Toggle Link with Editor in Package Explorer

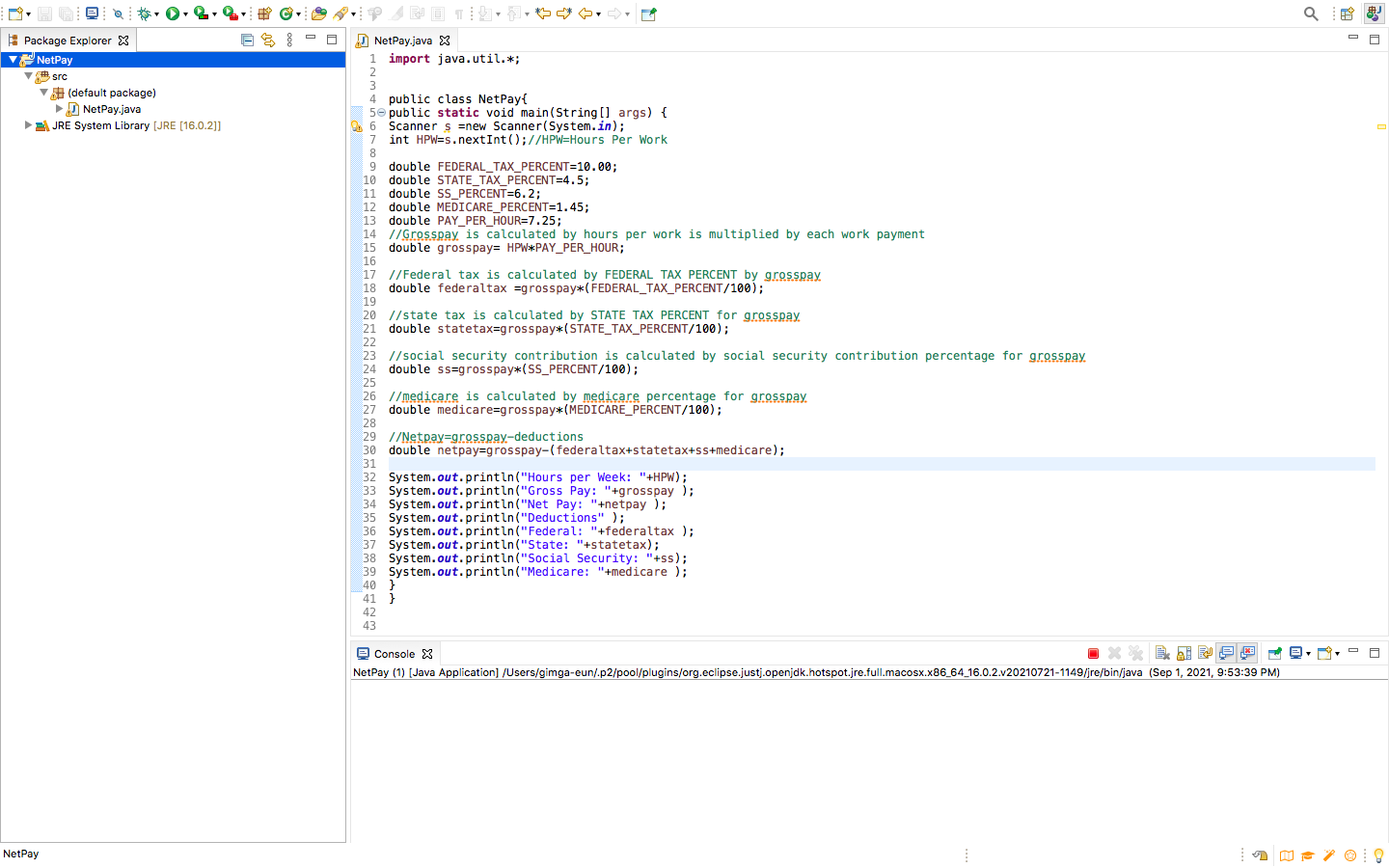(268, 40)
